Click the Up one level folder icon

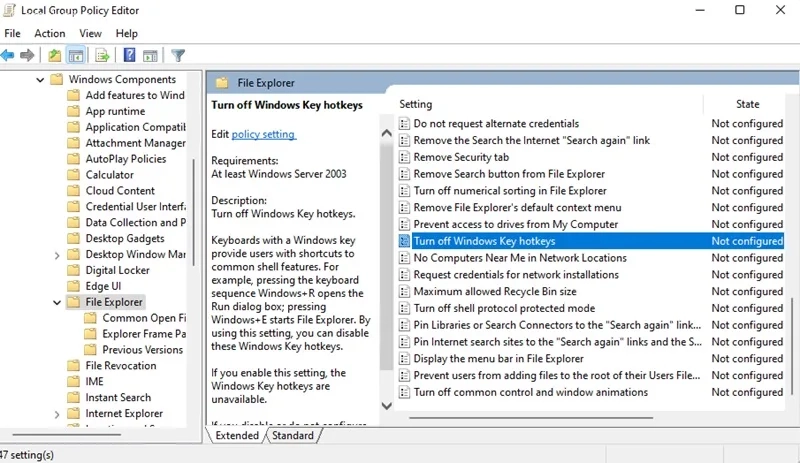point(55,55)
